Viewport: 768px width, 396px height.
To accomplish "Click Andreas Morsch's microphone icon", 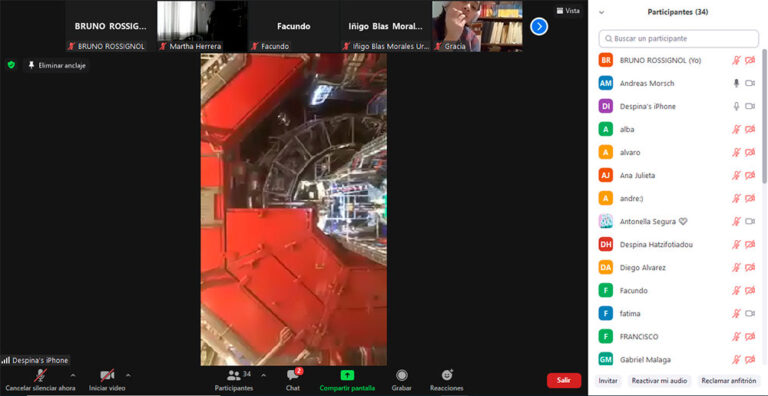I will 736,83.
